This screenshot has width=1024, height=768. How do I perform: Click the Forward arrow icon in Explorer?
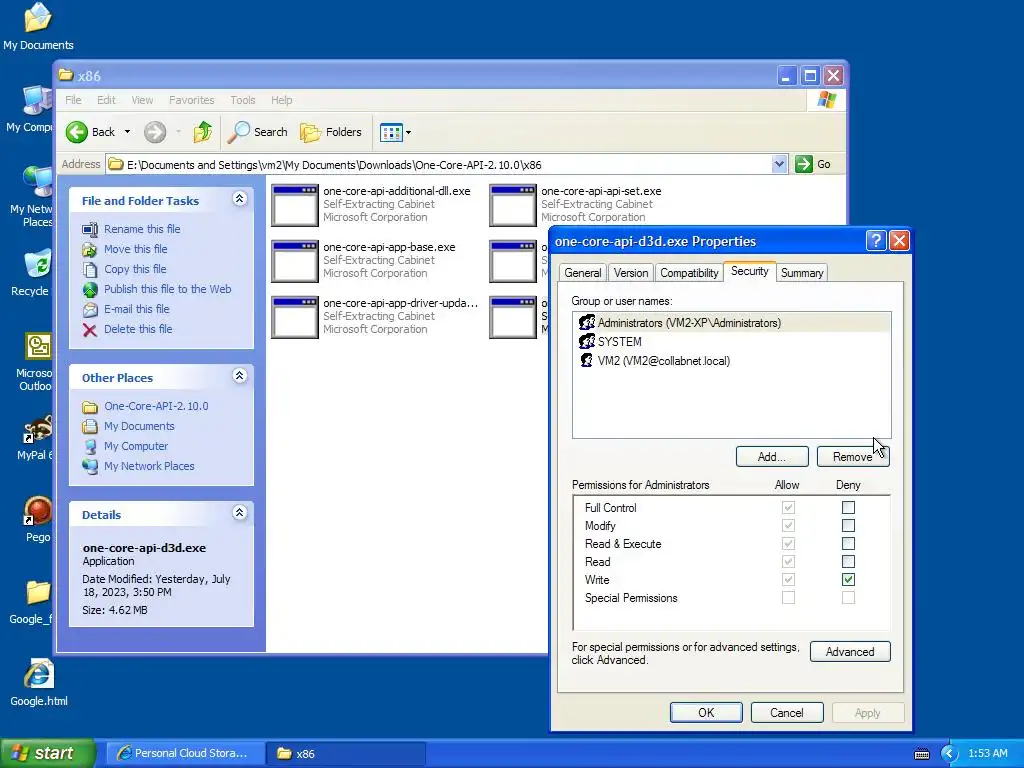pyautogui.click(x=155, y=132)
